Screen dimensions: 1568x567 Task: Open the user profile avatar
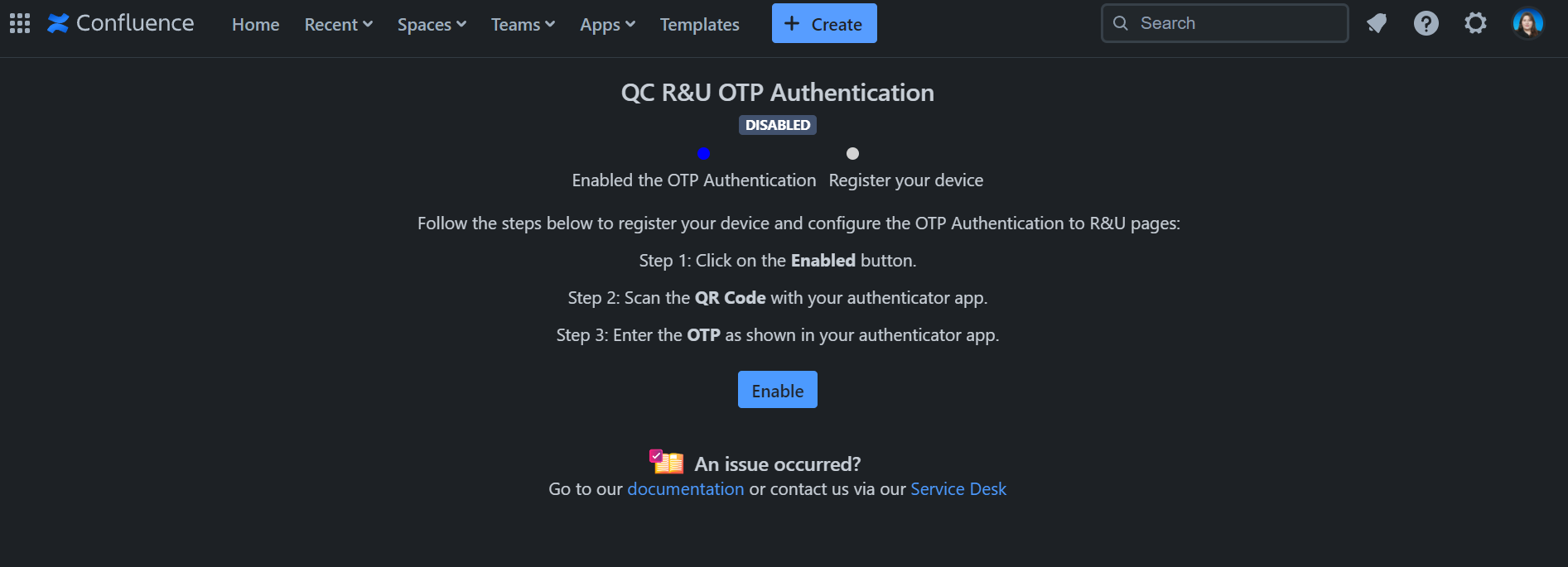1527,23
